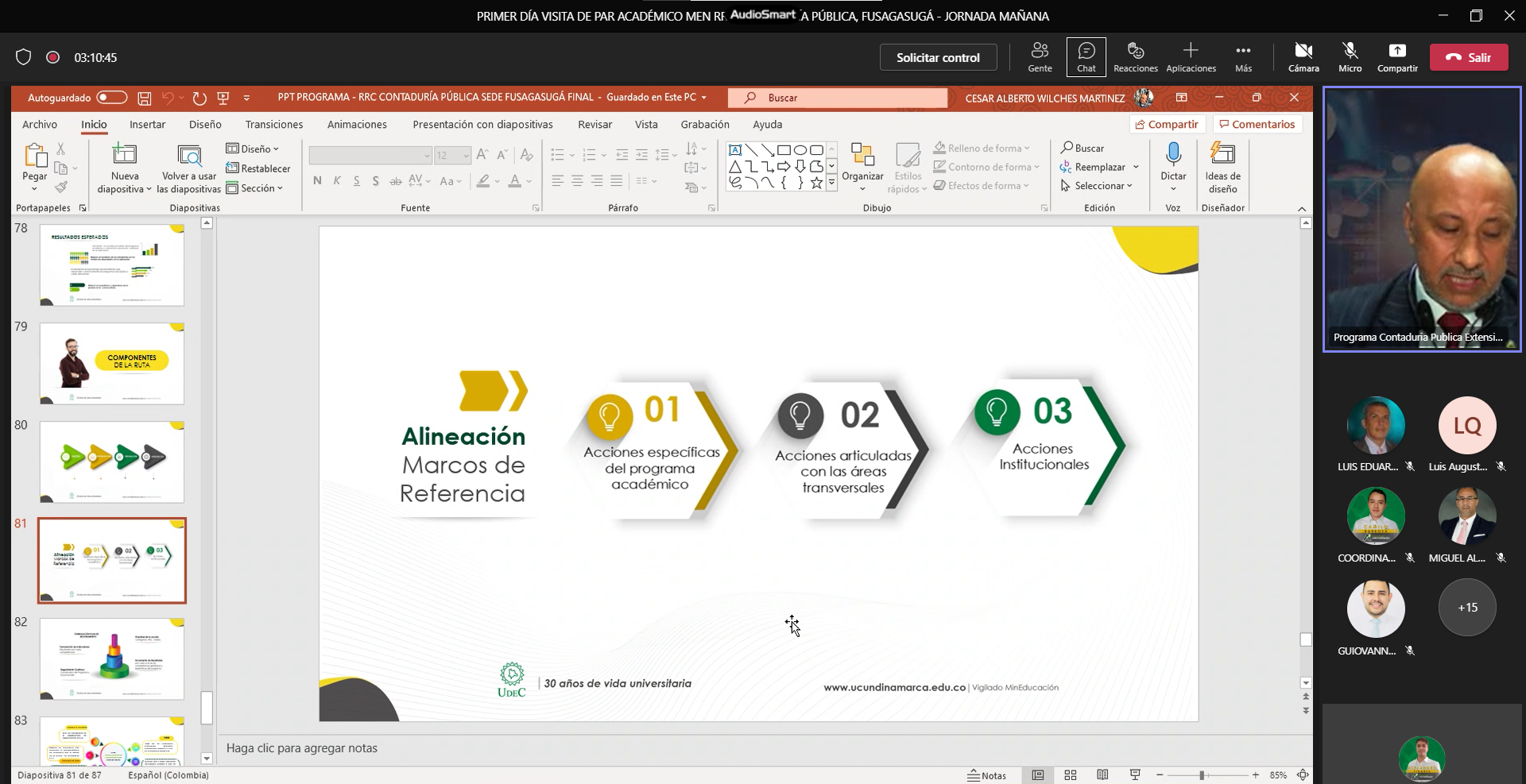The width and height of the screenshot is (1526, 784).
Task: Switch to reading view icon
Action: pos(1102,775)
